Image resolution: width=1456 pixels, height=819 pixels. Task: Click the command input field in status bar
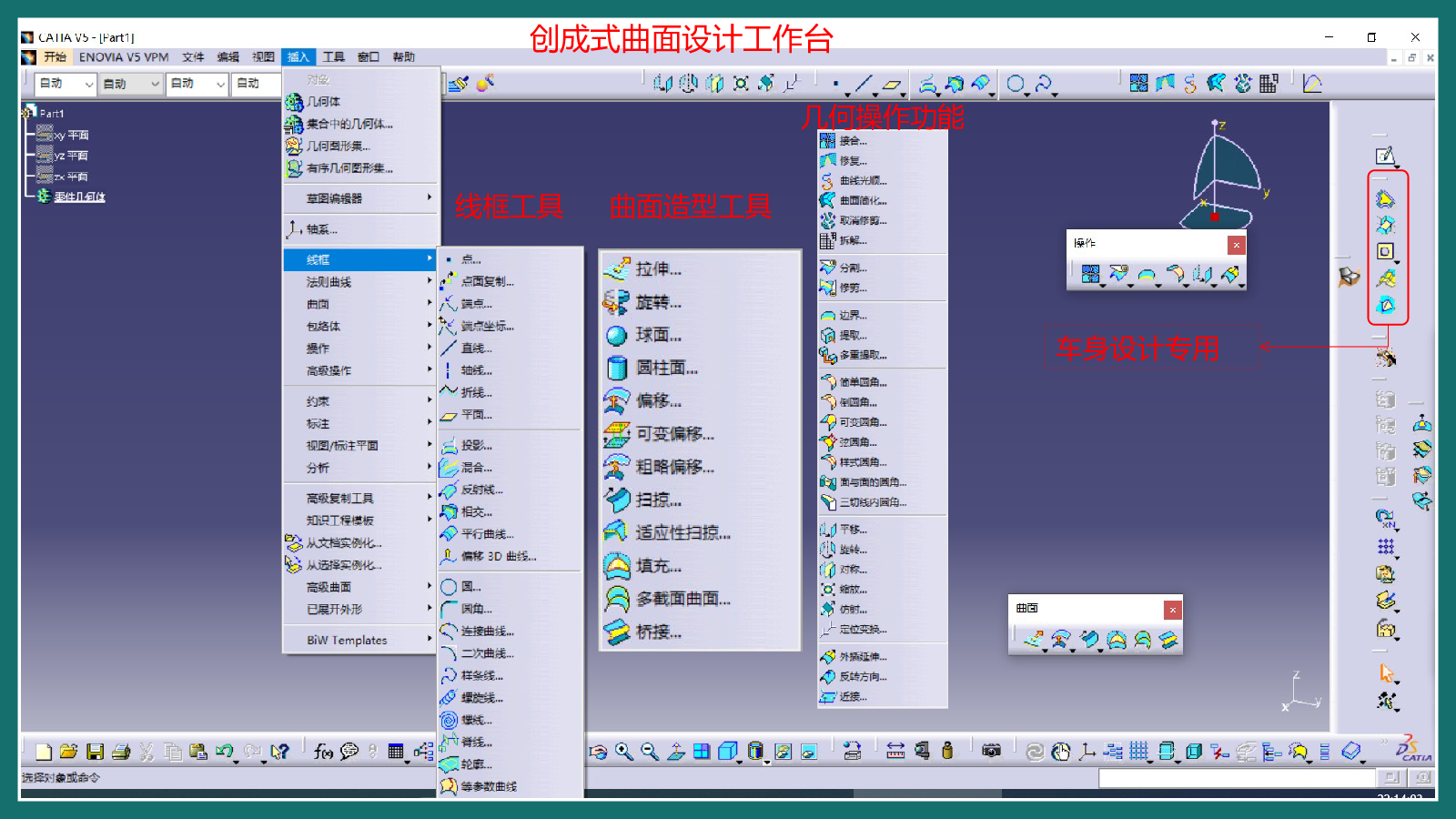pyautogui.click(x=1237, y=778)
